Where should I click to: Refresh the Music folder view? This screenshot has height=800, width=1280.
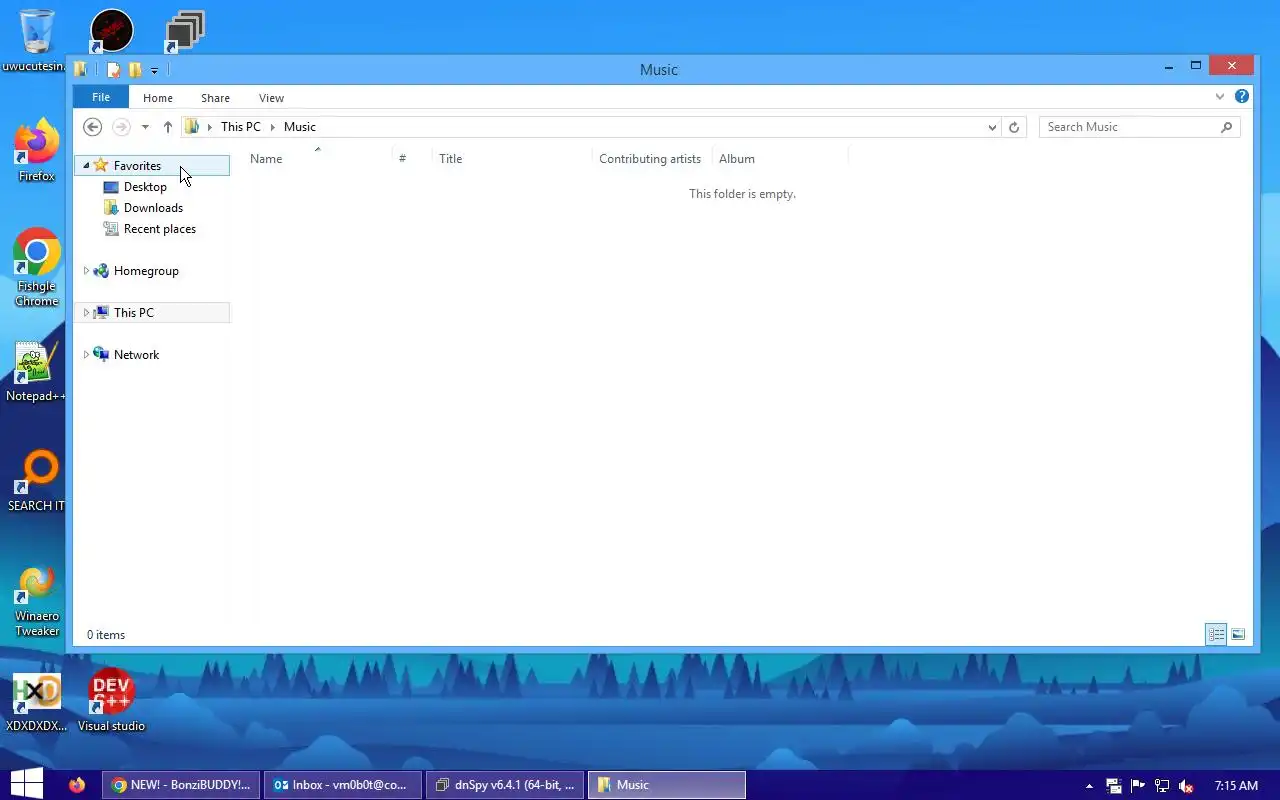click(1014, 127)
